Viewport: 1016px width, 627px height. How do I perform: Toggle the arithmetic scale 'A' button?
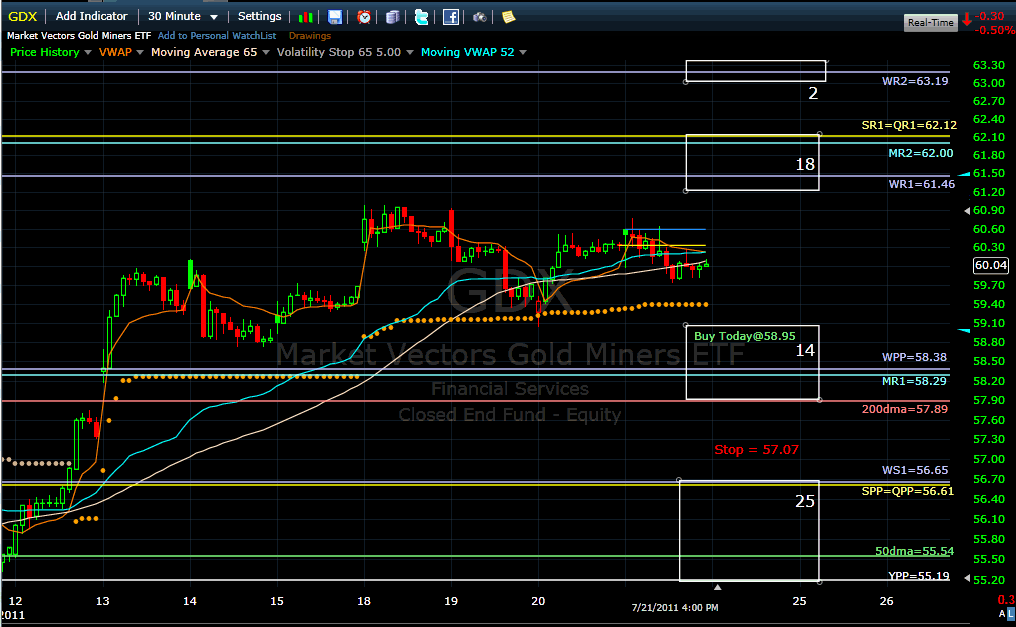(1002, 613)
